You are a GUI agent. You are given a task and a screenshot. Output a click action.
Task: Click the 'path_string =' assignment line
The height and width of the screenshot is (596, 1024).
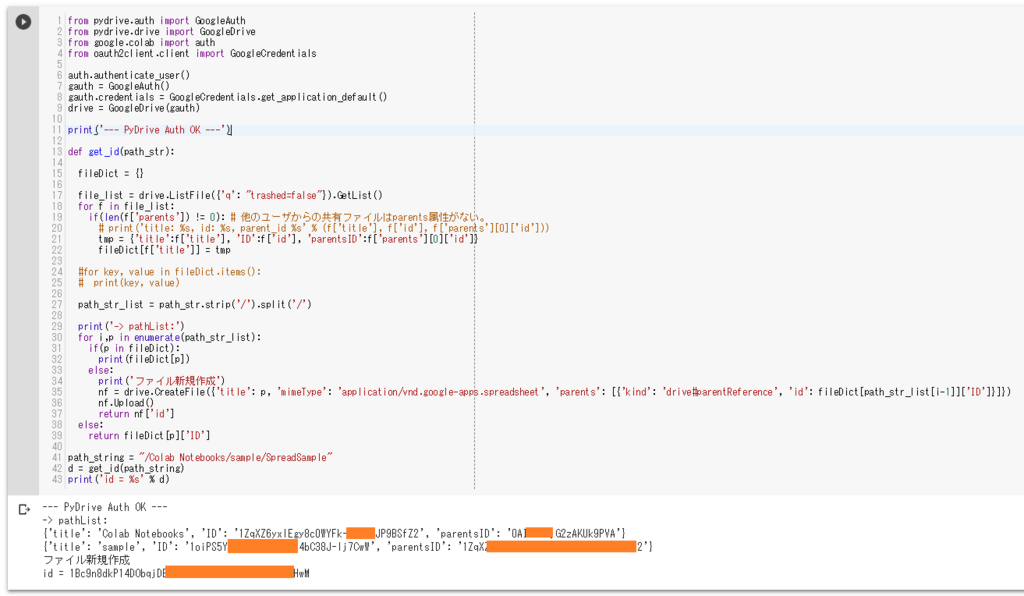[x=200, y=458]
